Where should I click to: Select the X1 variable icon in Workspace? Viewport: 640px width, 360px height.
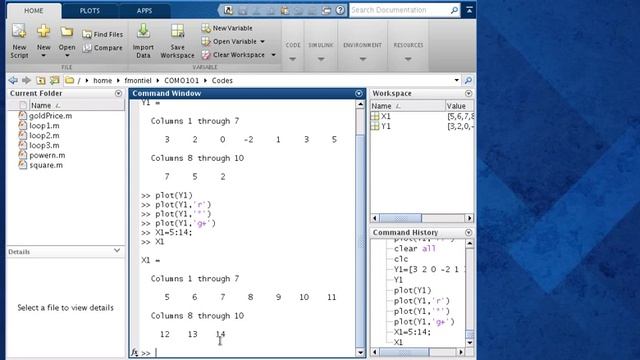point(375,116)
